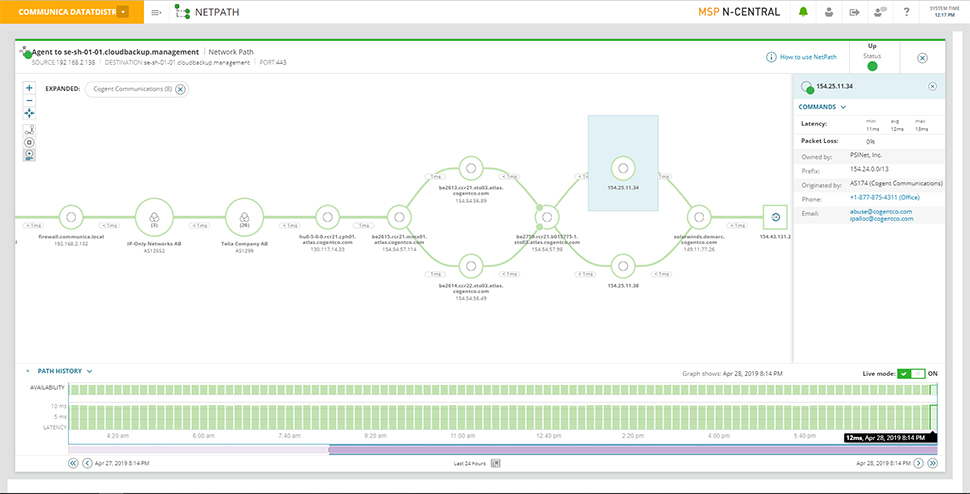
Task: Expand Telia Company AB node group
Action: [244, 217]
